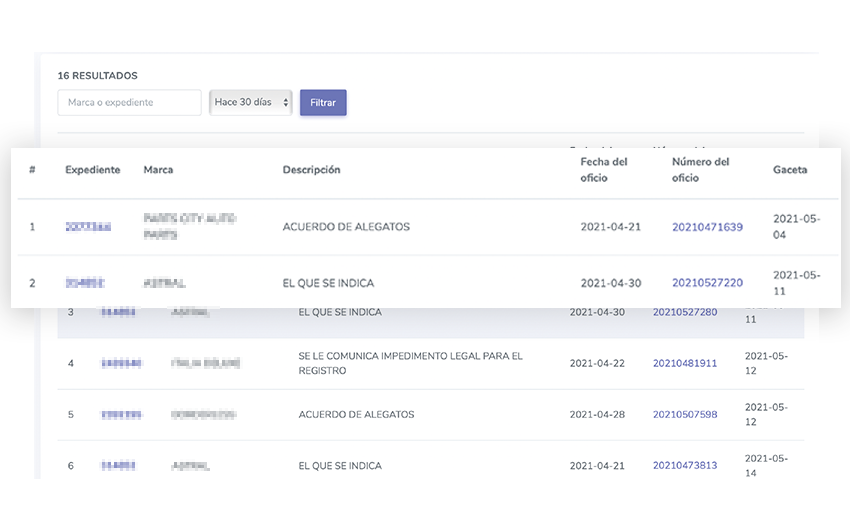This screenshot has height=530, width=850.
Task: Open oficio number 20210507598
Action: tap(684, 415)
